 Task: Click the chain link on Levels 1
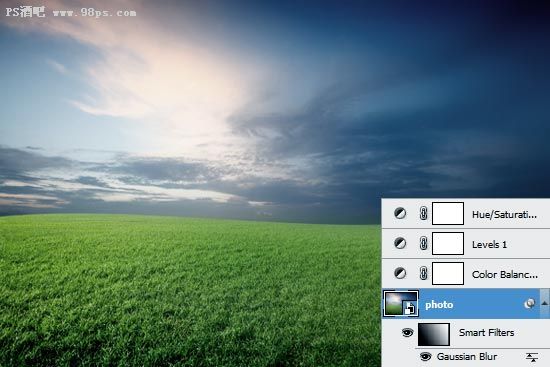(x=423, y=243)
